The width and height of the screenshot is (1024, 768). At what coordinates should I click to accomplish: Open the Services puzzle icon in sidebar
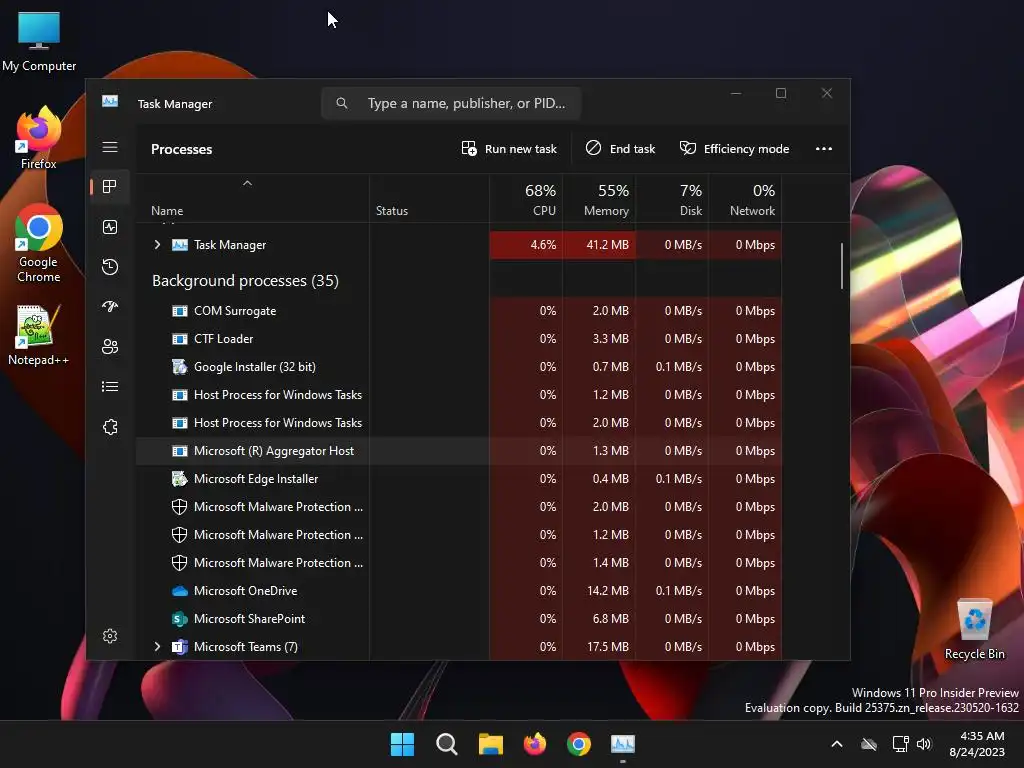click(x=110, y=427)
